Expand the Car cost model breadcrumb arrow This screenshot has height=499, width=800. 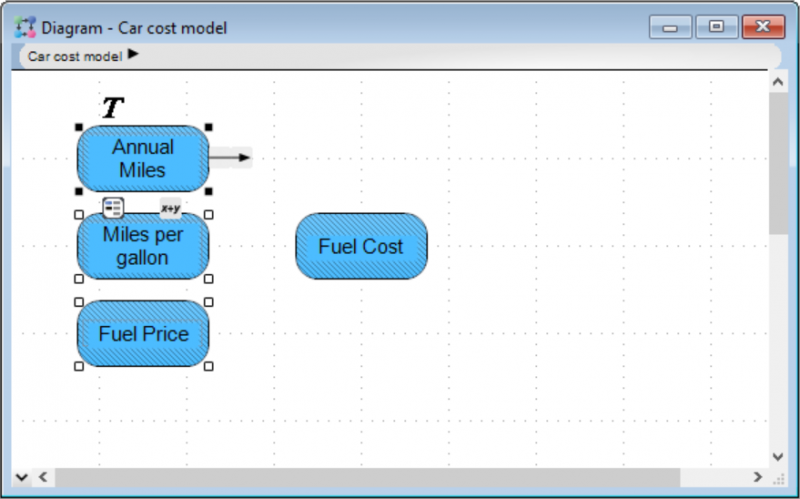tap(133, 54)
